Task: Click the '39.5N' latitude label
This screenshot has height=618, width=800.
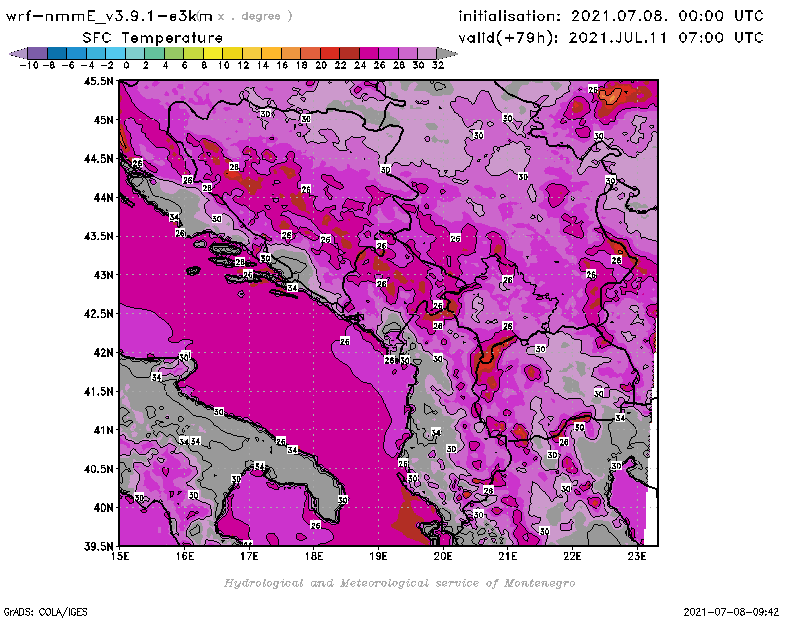Action: pos(98,547)
